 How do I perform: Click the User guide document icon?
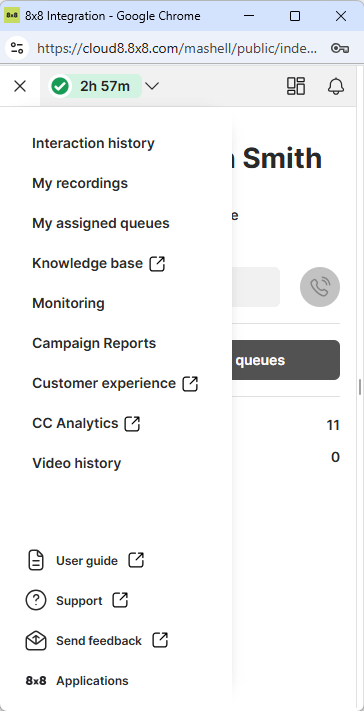(36, 560)
